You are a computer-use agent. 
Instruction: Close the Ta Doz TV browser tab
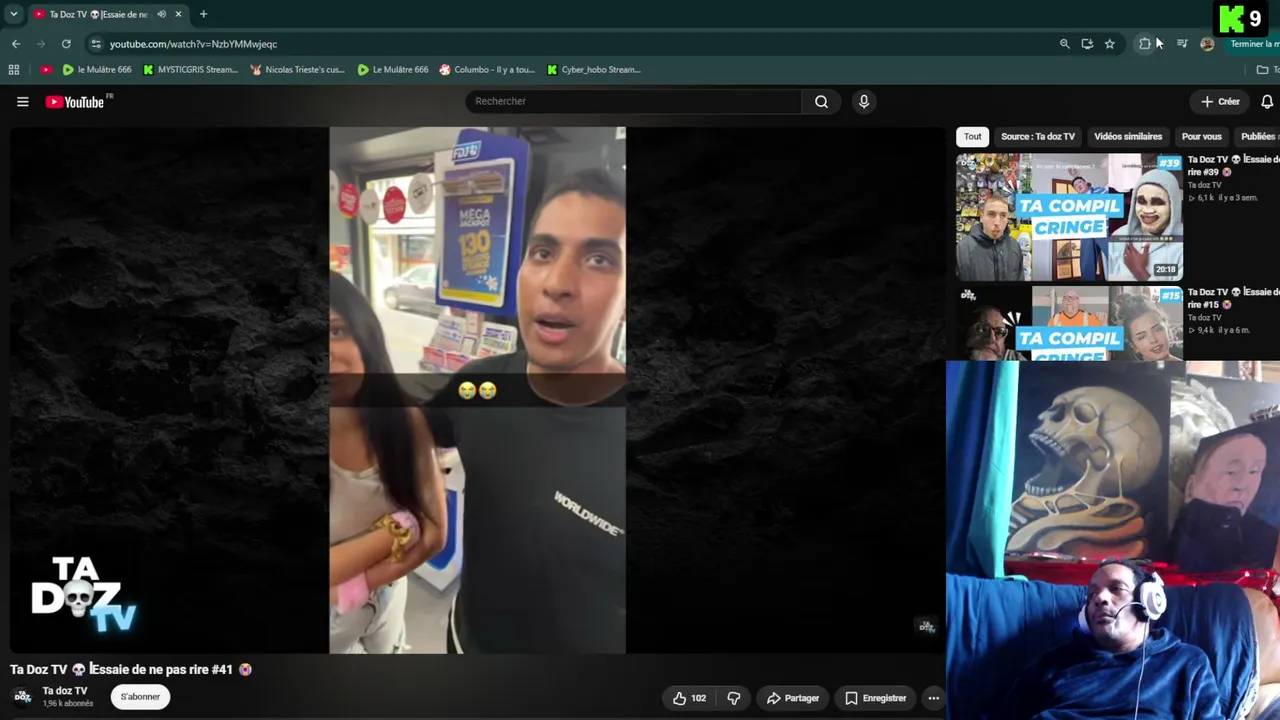click(x=178, y=14)
